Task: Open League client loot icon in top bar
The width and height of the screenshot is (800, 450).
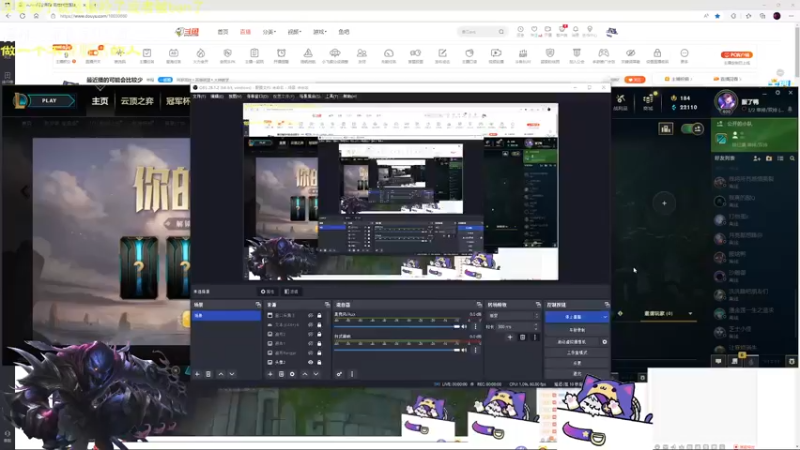Action: point(620,102)
